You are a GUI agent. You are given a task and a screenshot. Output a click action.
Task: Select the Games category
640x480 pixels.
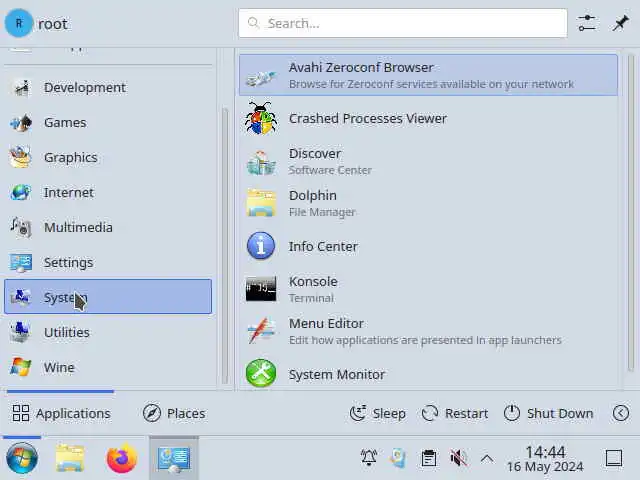pyautogui.click(x=108, y=122)
